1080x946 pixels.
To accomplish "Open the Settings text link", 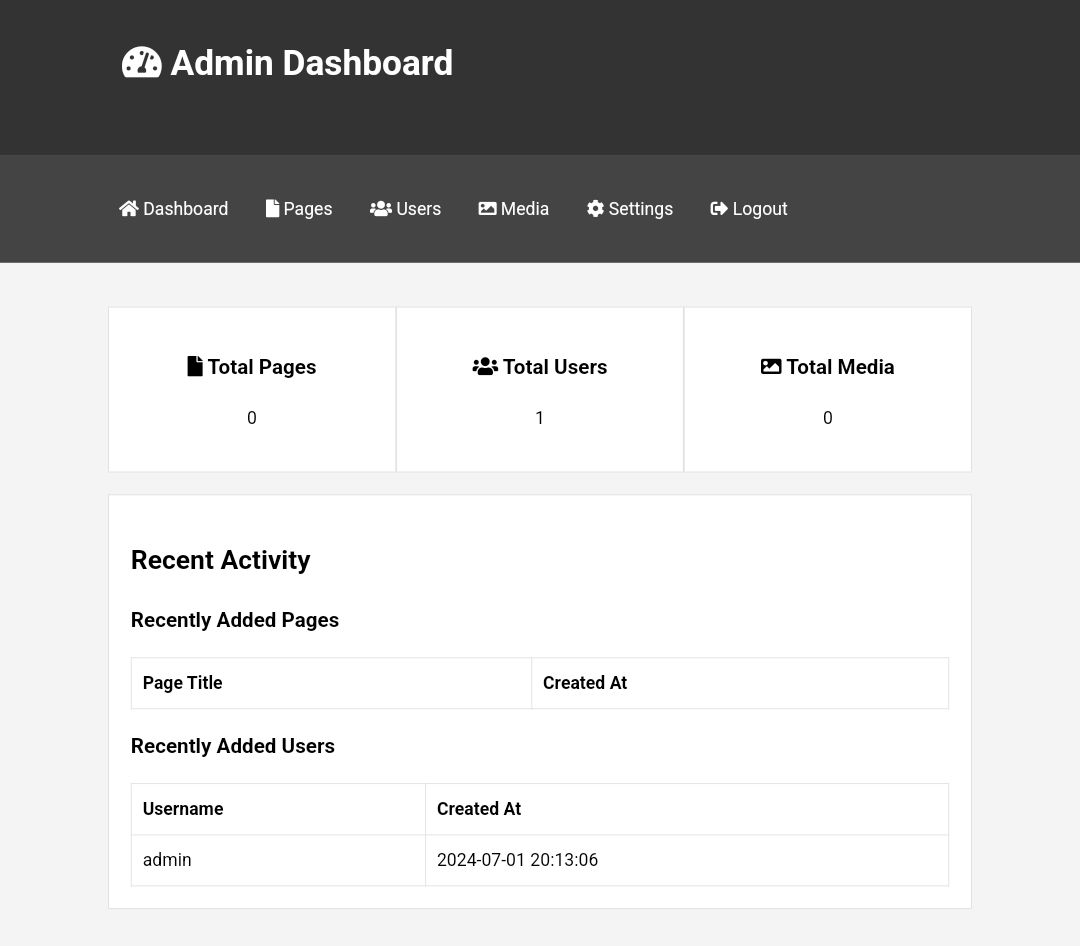I will (640, 209).
